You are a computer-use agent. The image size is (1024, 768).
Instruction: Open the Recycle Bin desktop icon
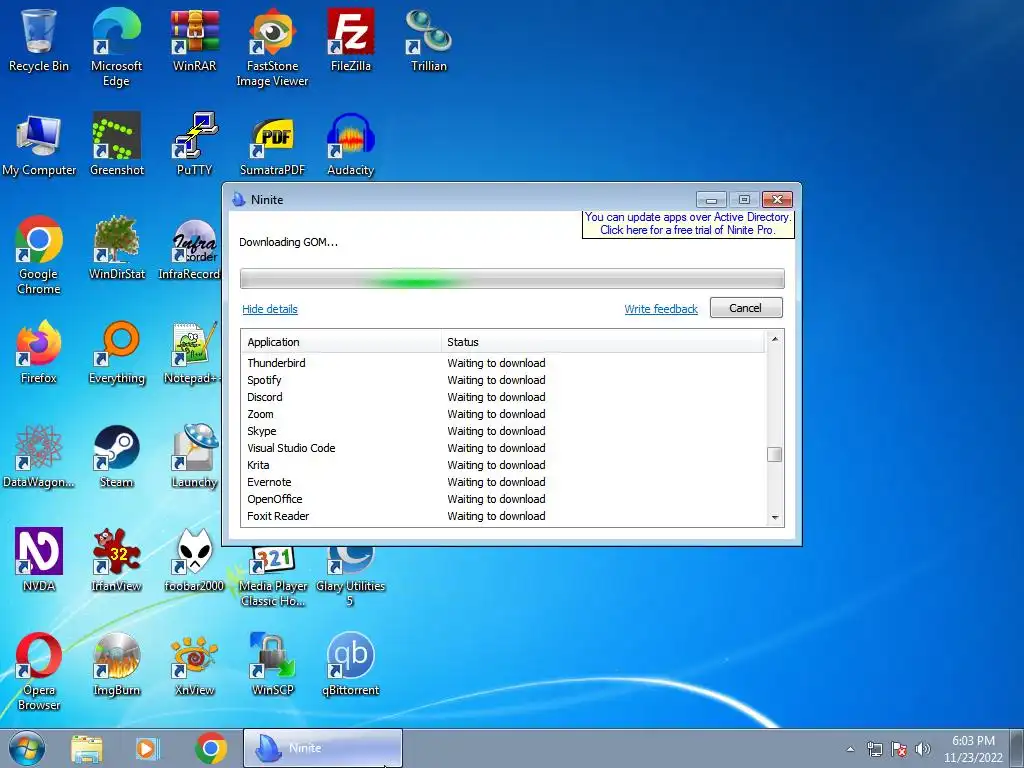[39, 40]
